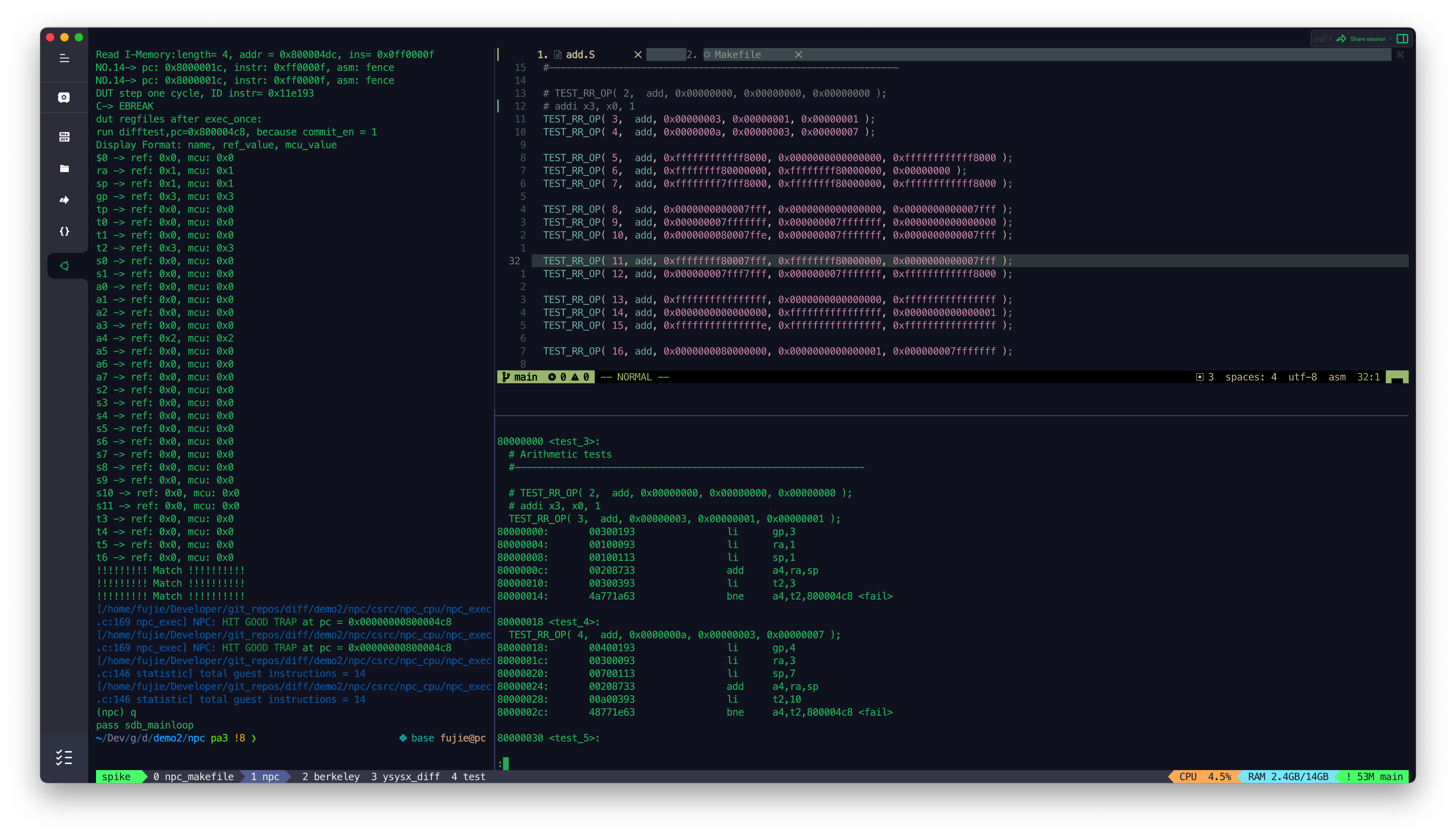Click the main git branch indicator in the statusline
The image size is (1456, 836).
525,377
